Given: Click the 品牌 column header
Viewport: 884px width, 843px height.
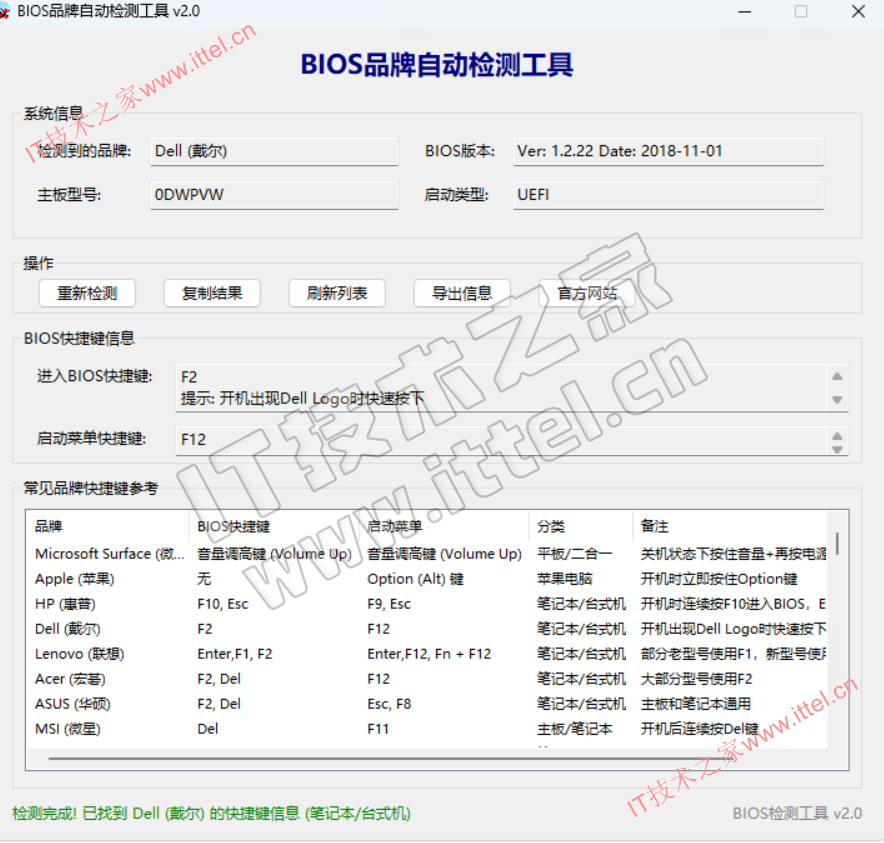Looking at the screenshot, I should click(105, 526).
